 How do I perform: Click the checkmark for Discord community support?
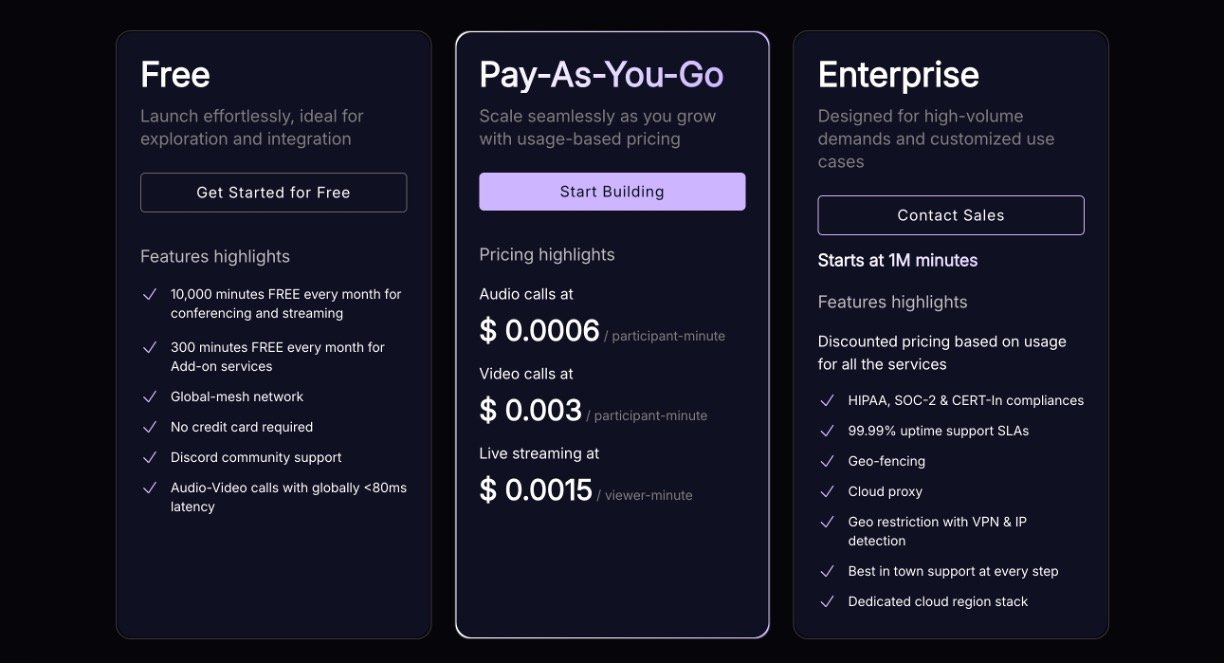point(150,457)
